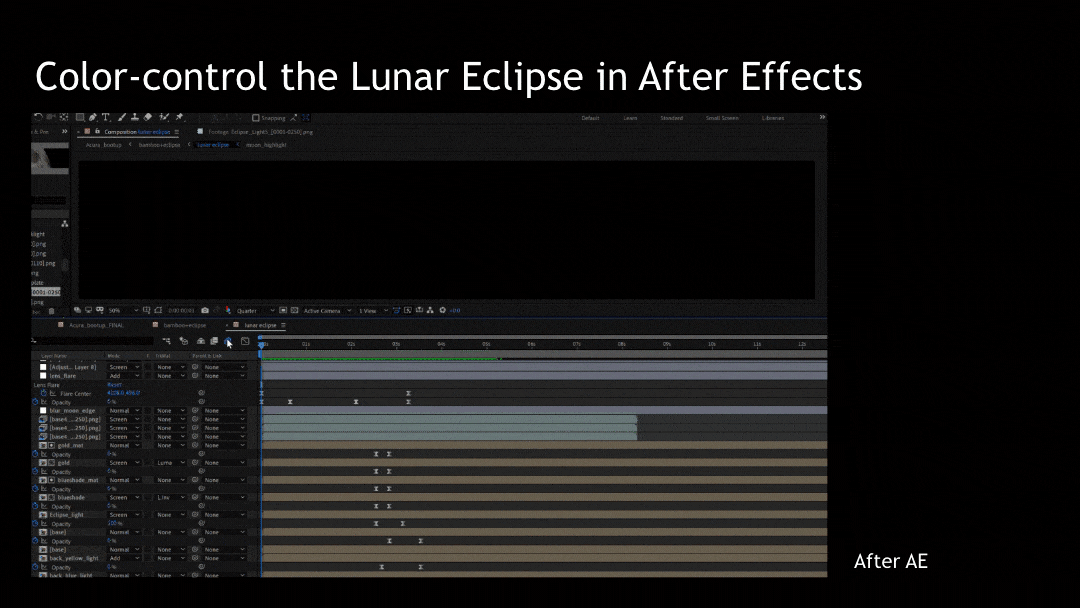The image size is (1080, 608).
Task: Switch to the Acura_bootup_FINAL timeline tab
Action: coord(96,325)
